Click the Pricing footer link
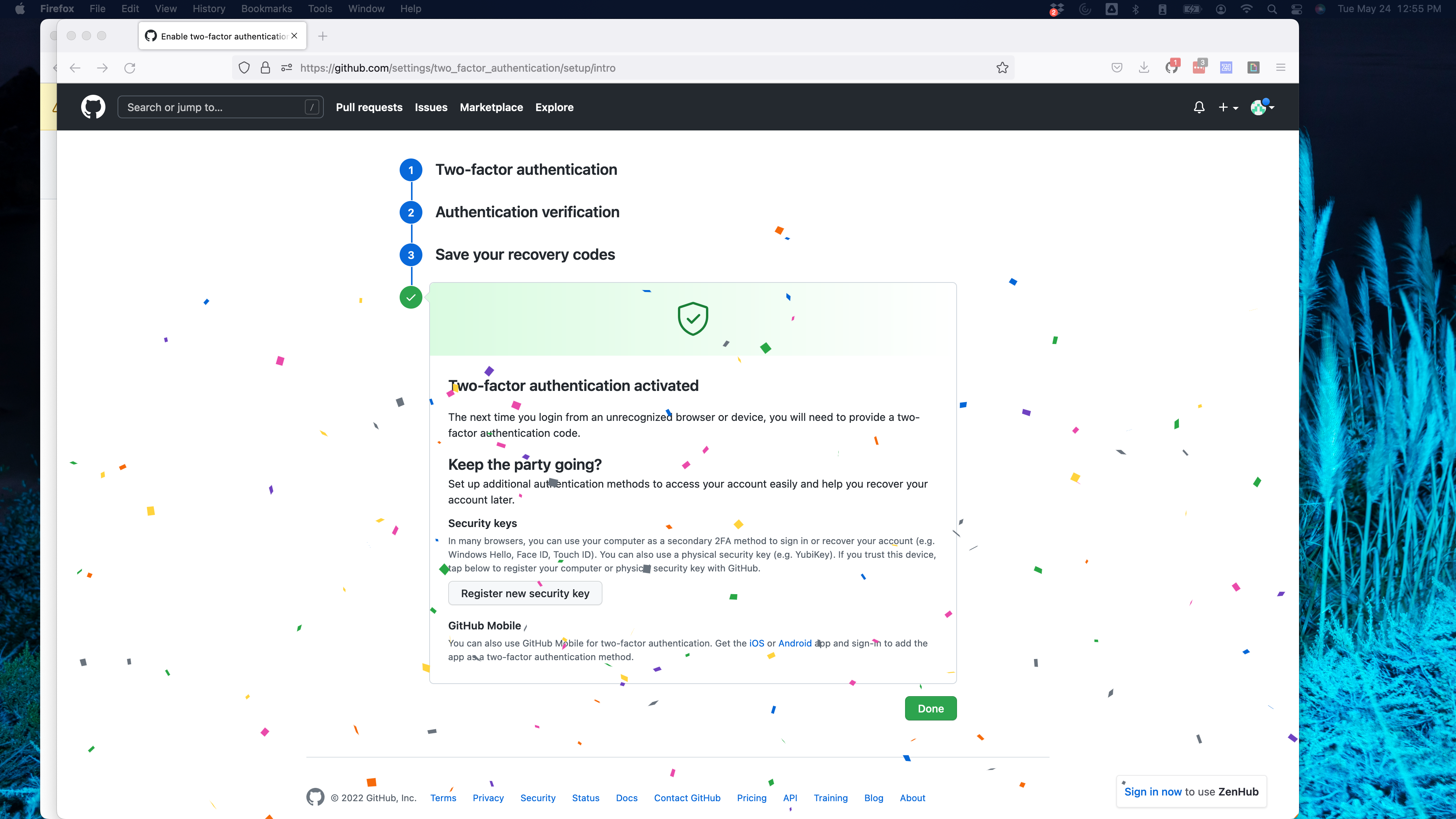The image size is (1456, 819). (752, 798)
